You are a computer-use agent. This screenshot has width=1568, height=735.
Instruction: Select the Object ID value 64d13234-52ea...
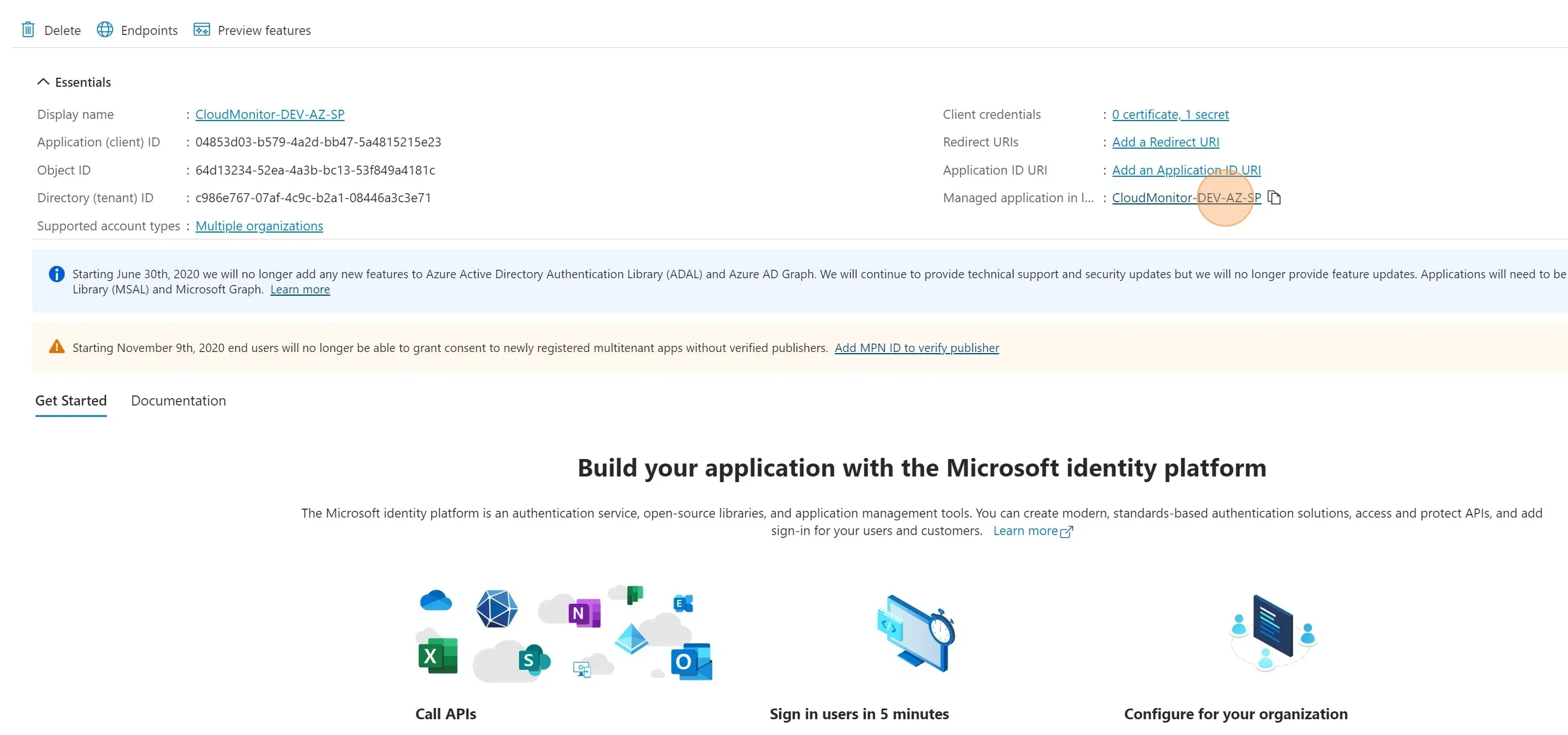click(315, 170)
